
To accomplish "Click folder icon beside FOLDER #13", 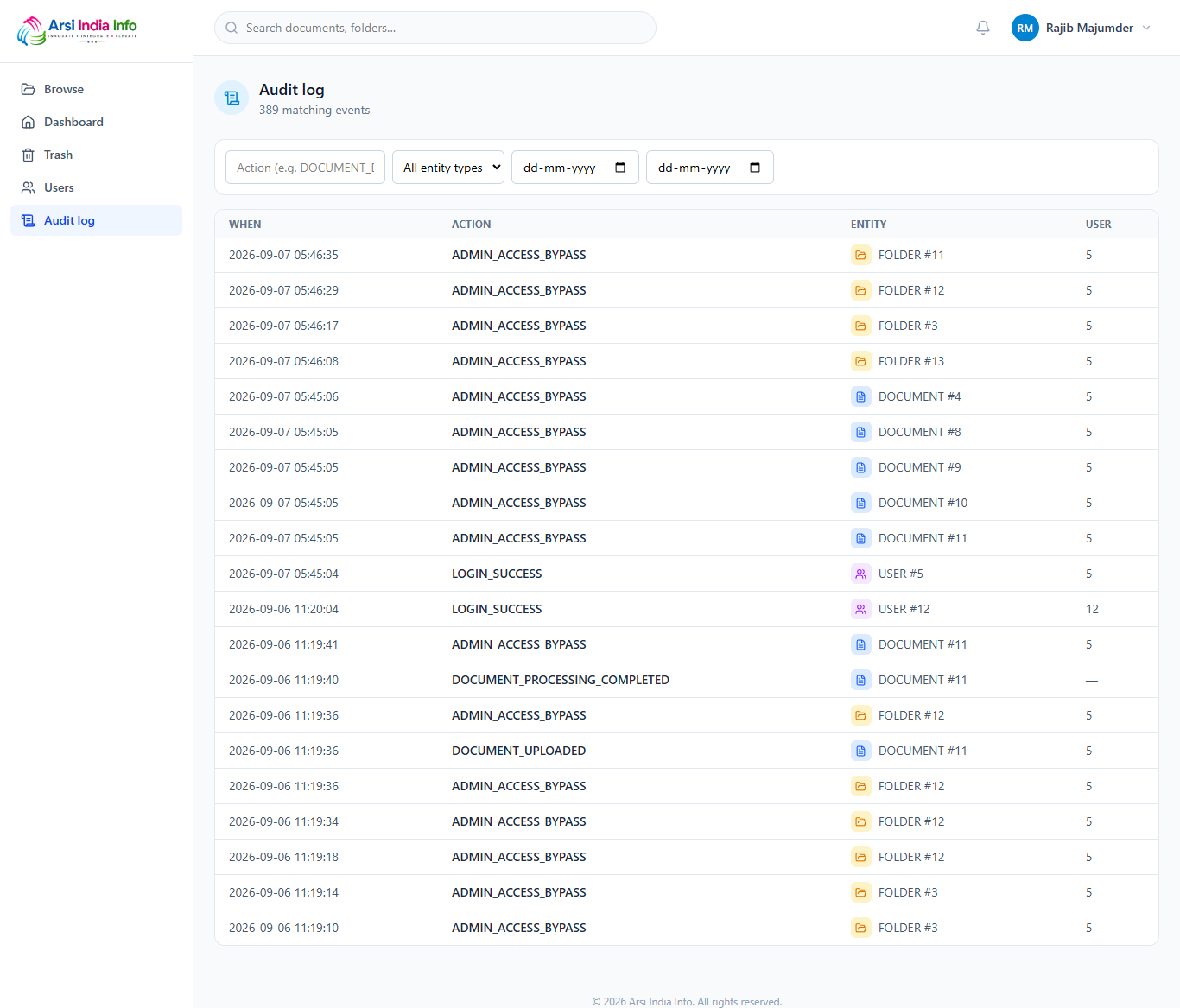I will click(x=860, y=361).
